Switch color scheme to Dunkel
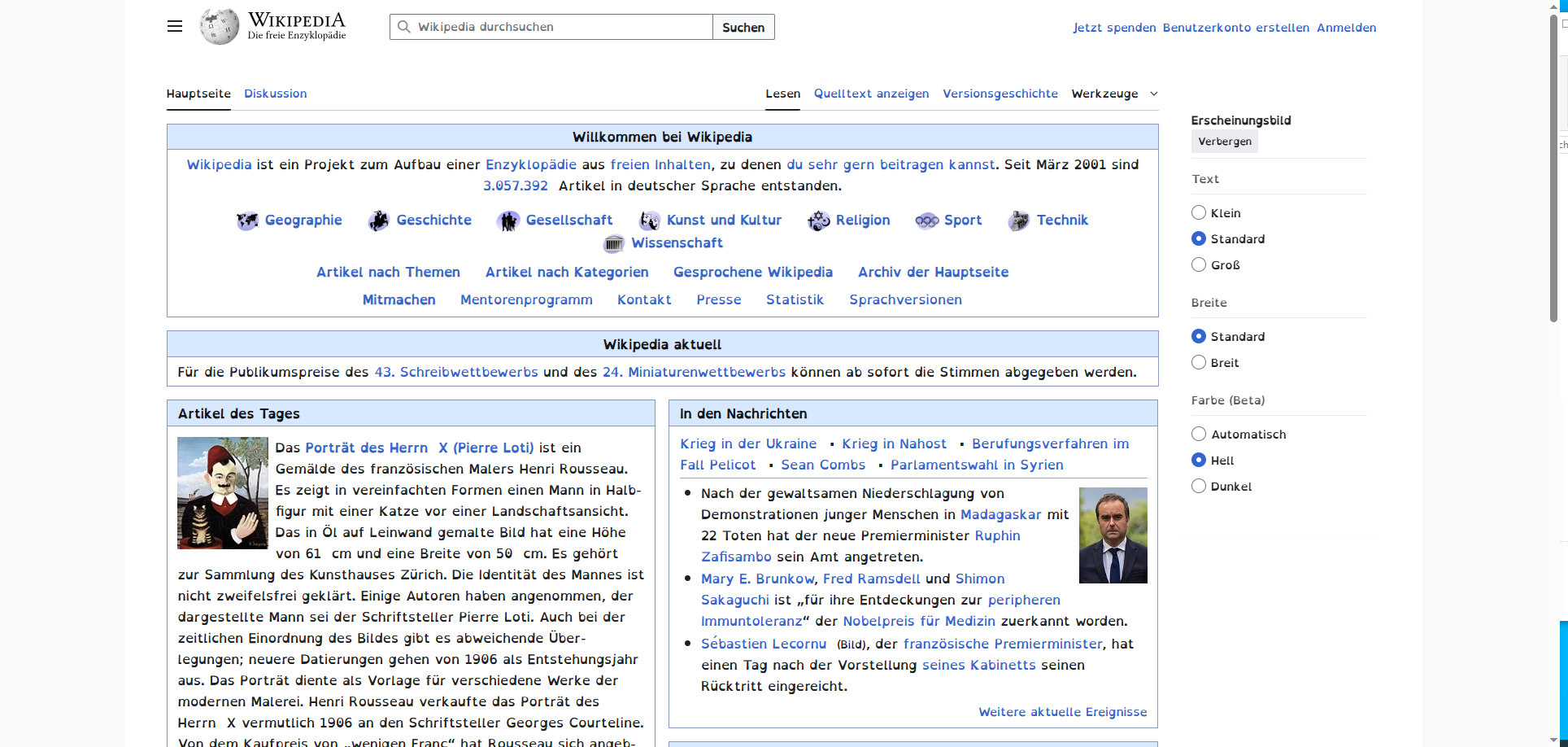 coord(1198,486)
